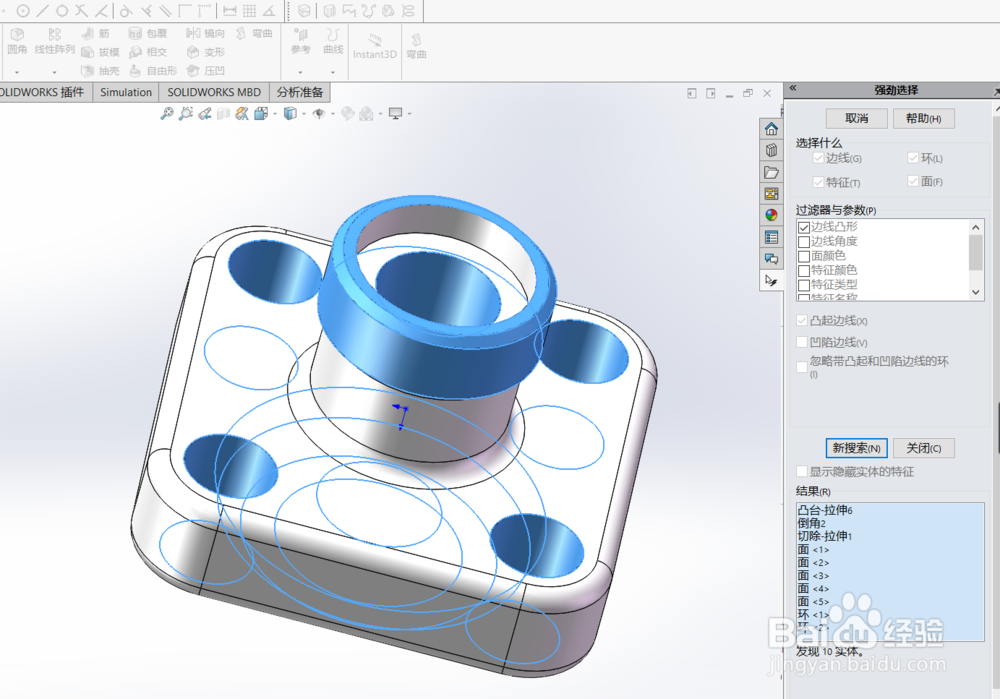Collapse the 强劲选择 panel with double-chevron
Image resolution: width=1000 pixels, height=699 pixels.
tap(793, 89)
